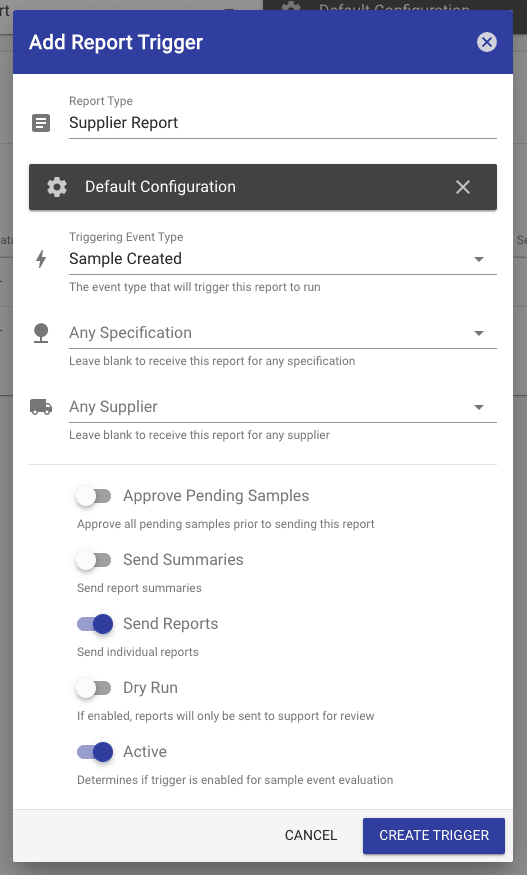This screenshot has height=875, width=527.
Task: Open the Triggering Event Type dropdown arrow
Action: point(478,259)
